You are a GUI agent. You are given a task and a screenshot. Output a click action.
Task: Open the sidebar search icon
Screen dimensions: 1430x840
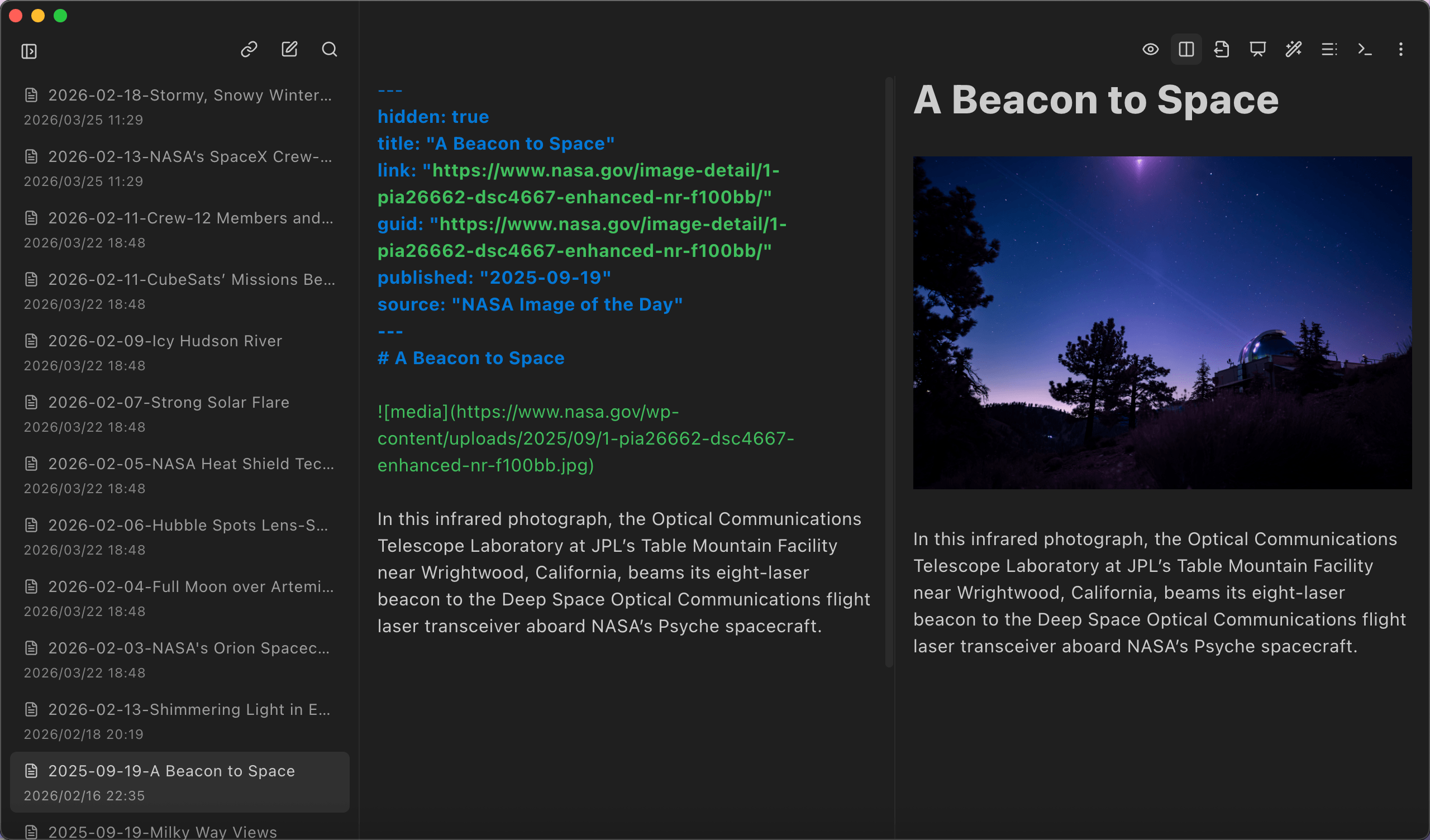330,49
